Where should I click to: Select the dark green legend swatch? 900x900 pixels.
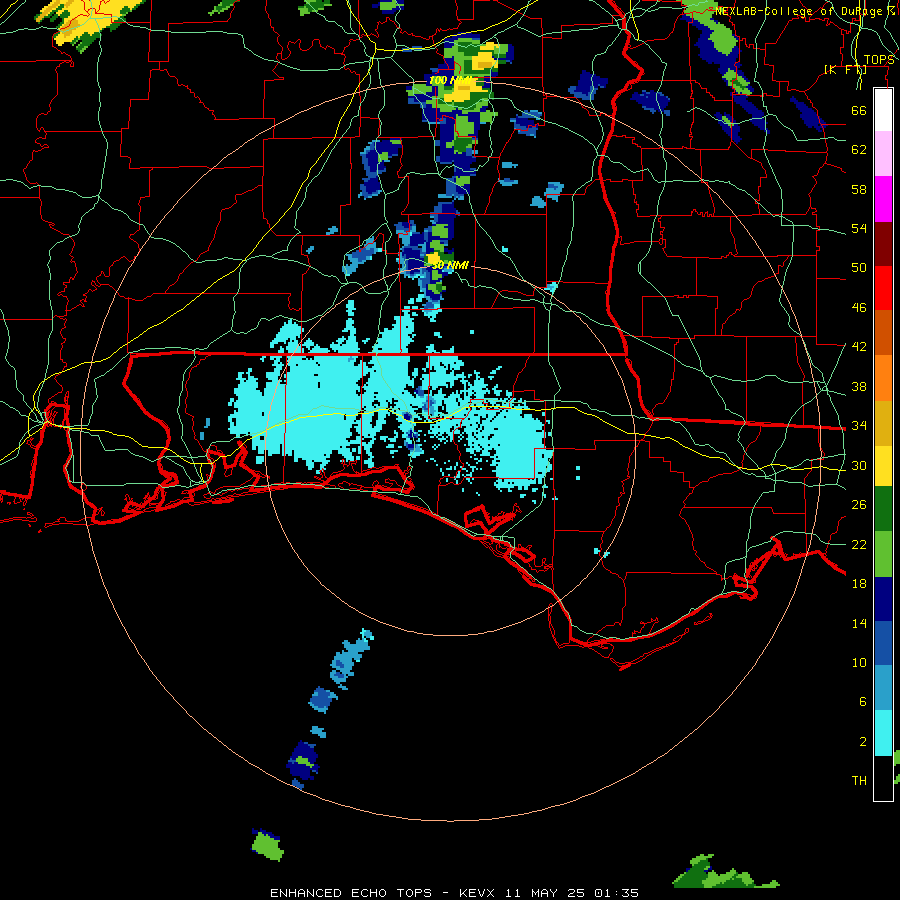click(x=883, y=508)
